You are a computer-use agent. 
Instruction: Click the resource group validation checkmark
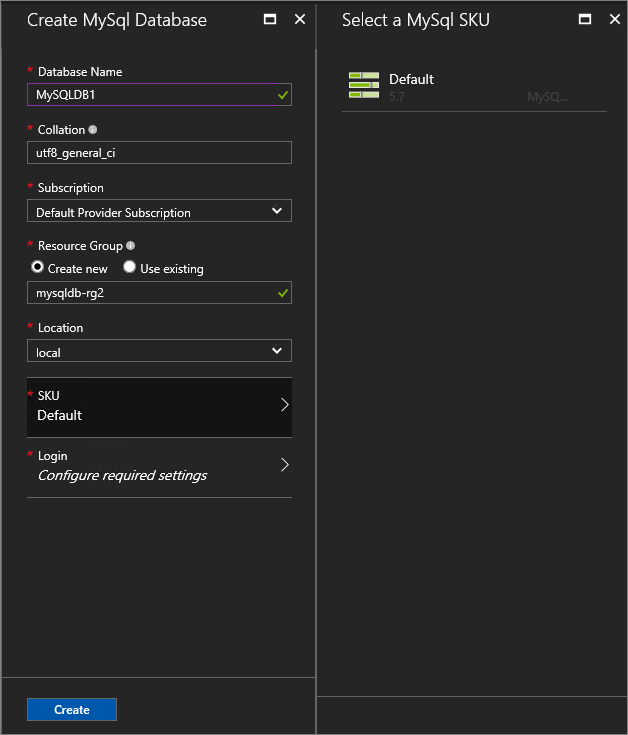pos(284,293)
